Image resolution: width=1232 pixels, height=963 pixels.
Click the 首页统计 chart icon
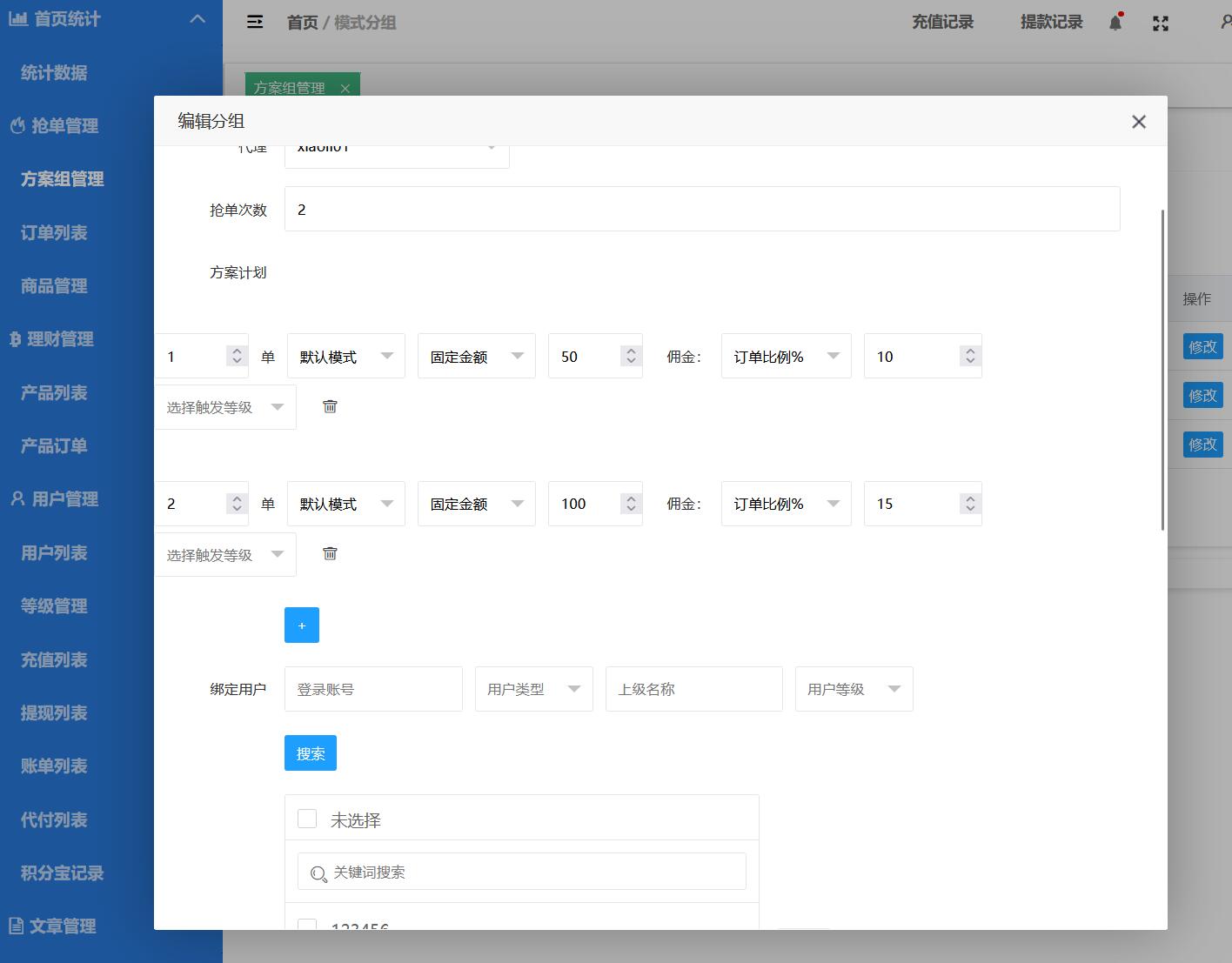[17, 18]
